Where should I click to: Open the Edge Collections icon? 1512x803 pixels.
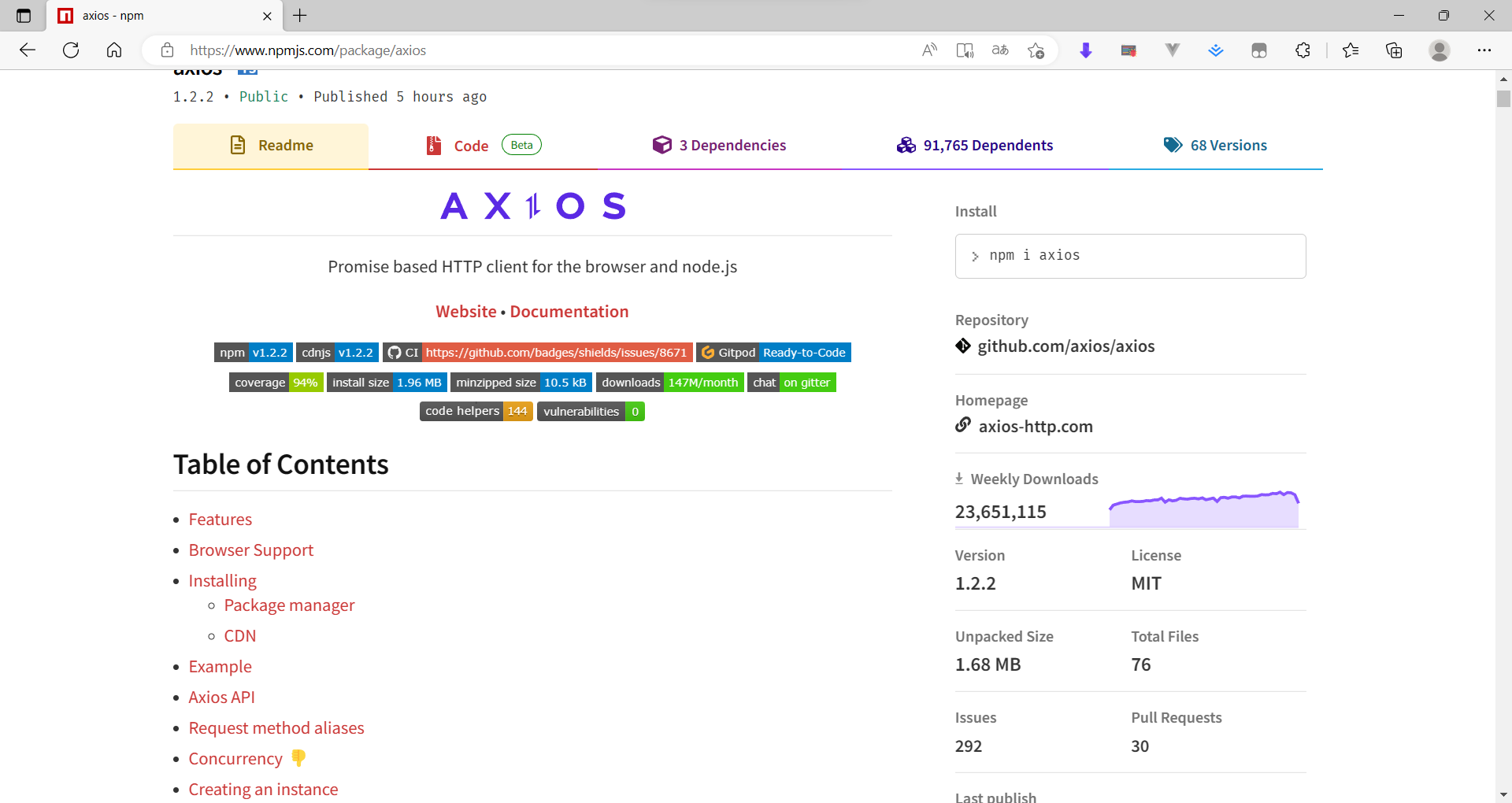click(1394, 50)
